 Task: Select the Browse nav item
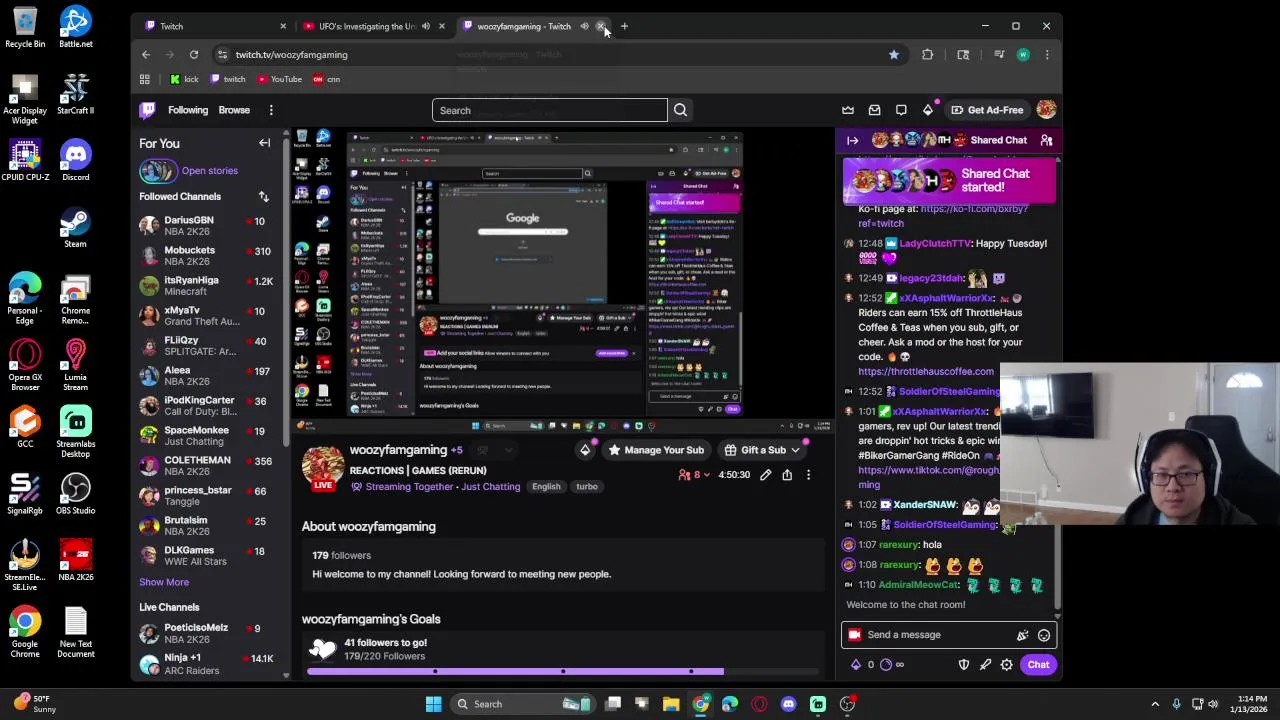234,110
